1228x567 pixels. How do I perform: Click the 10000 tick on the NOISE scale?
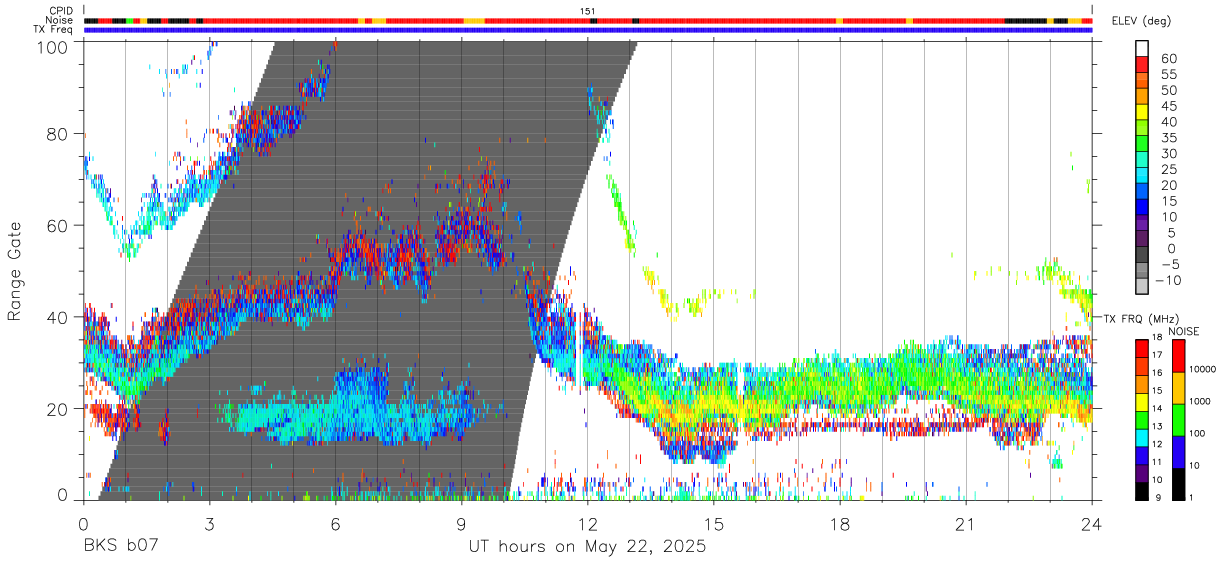(1204, 370)
